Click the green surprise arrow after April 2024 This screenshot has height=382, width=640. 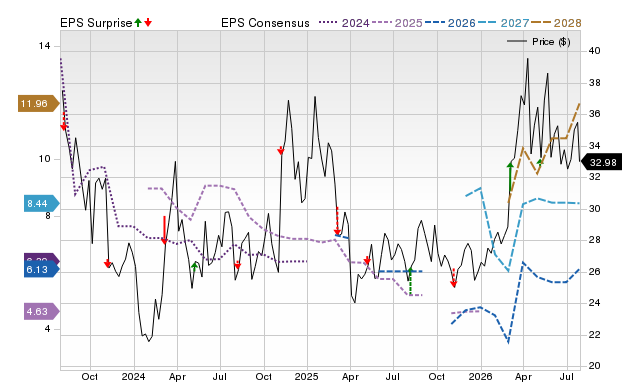point(194,267)
